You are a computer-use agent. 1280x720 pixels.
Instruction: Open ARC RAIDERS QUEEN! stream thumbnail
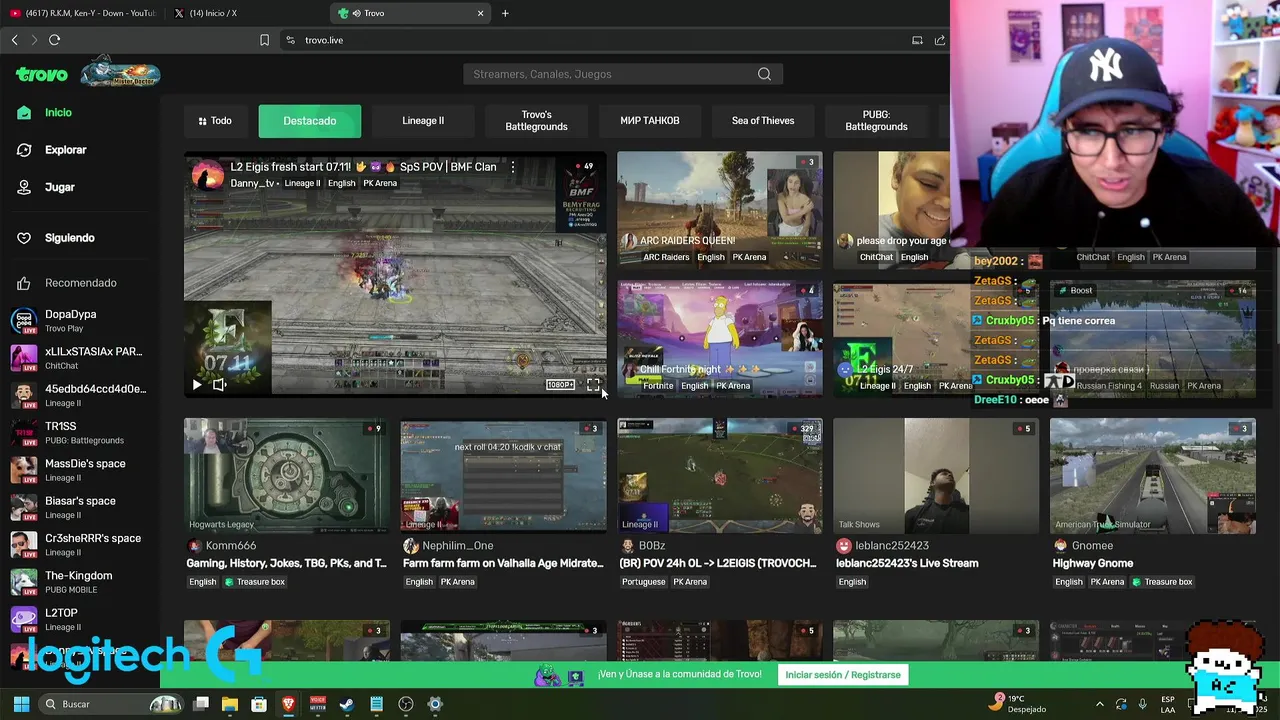(x=720, y=209)
